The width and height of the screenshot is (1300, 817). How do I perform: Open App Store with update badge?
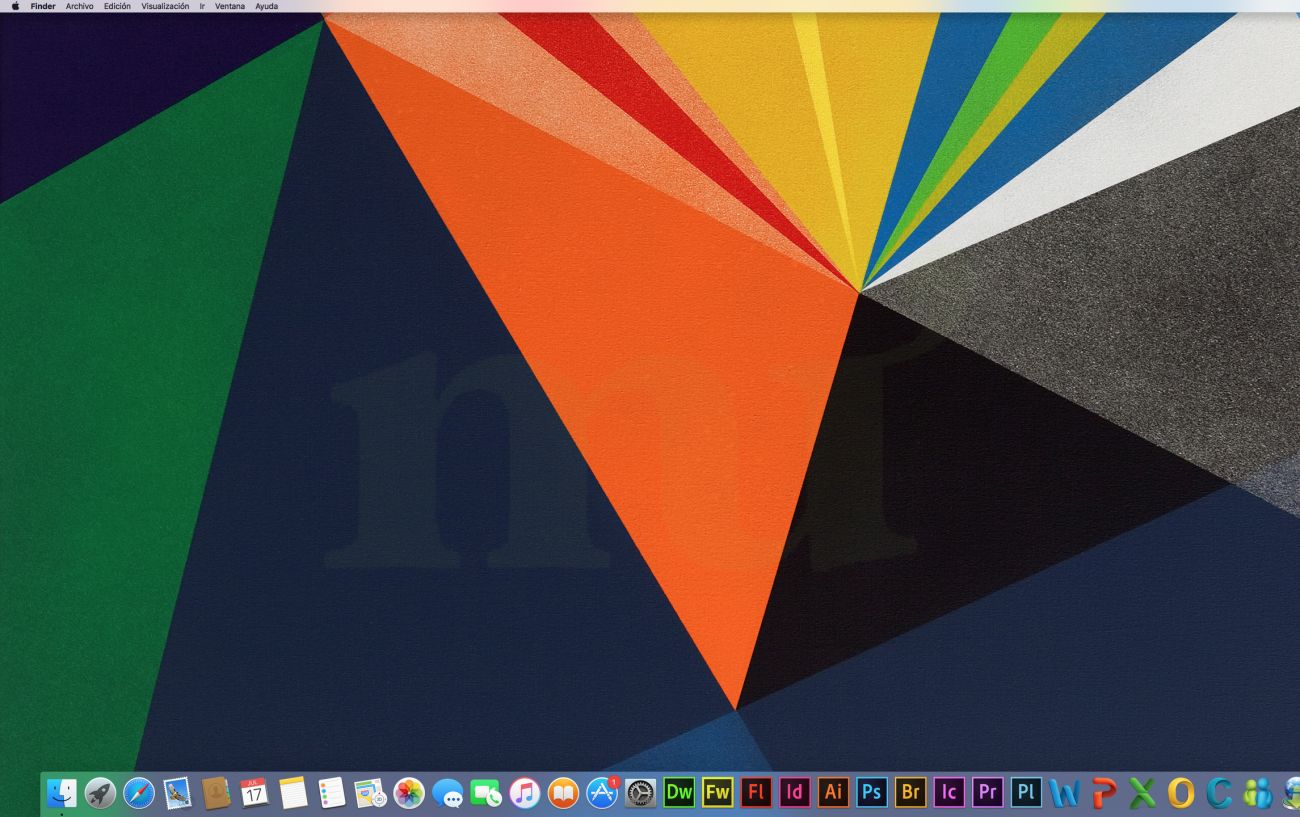click(602, 793)
